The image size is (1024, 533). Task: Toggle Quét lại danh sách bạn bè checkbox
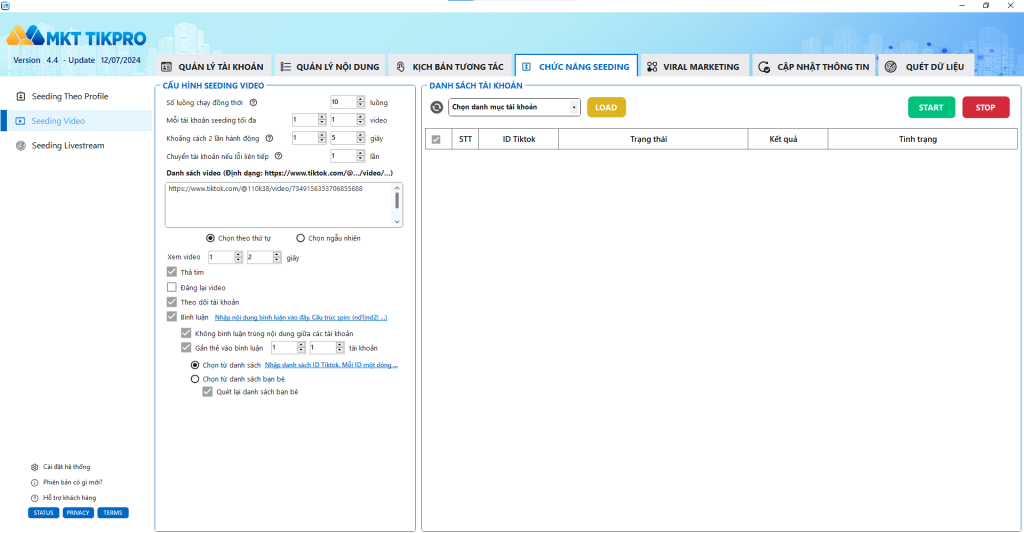pos(207,392)
